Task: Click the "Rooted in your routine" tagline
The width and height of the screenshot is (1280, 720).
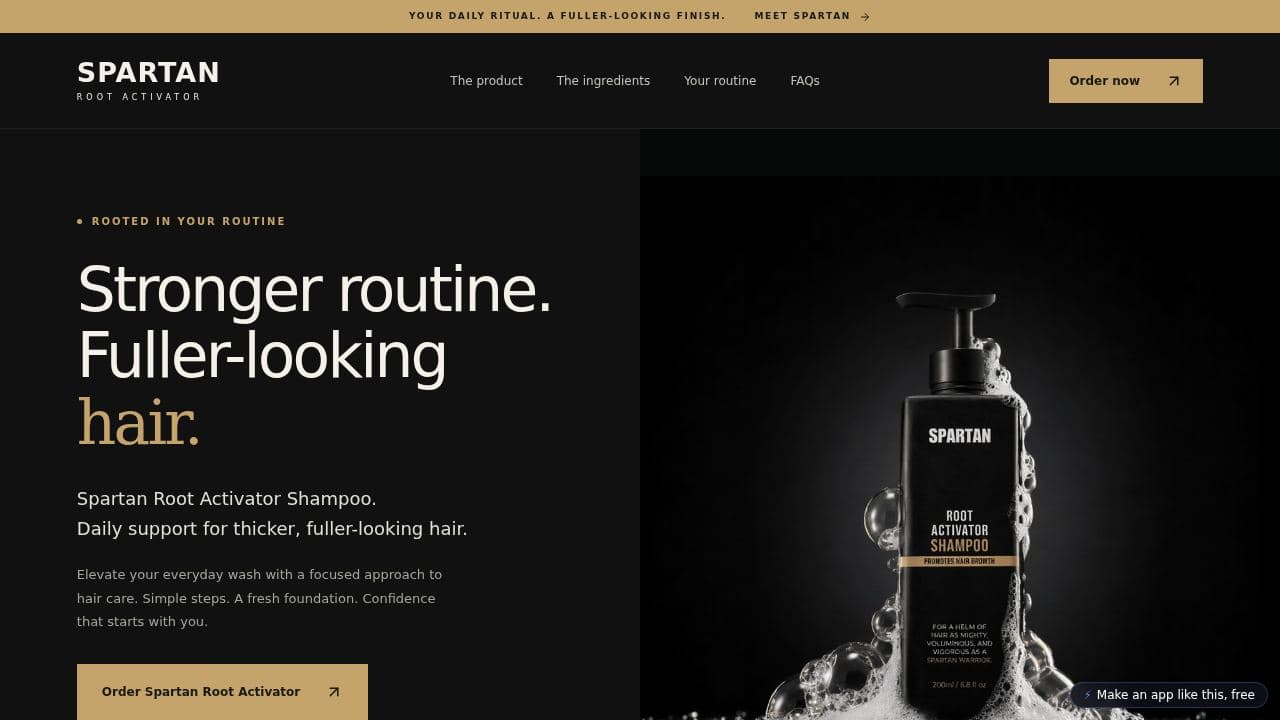Action: [x=181, y=221]
